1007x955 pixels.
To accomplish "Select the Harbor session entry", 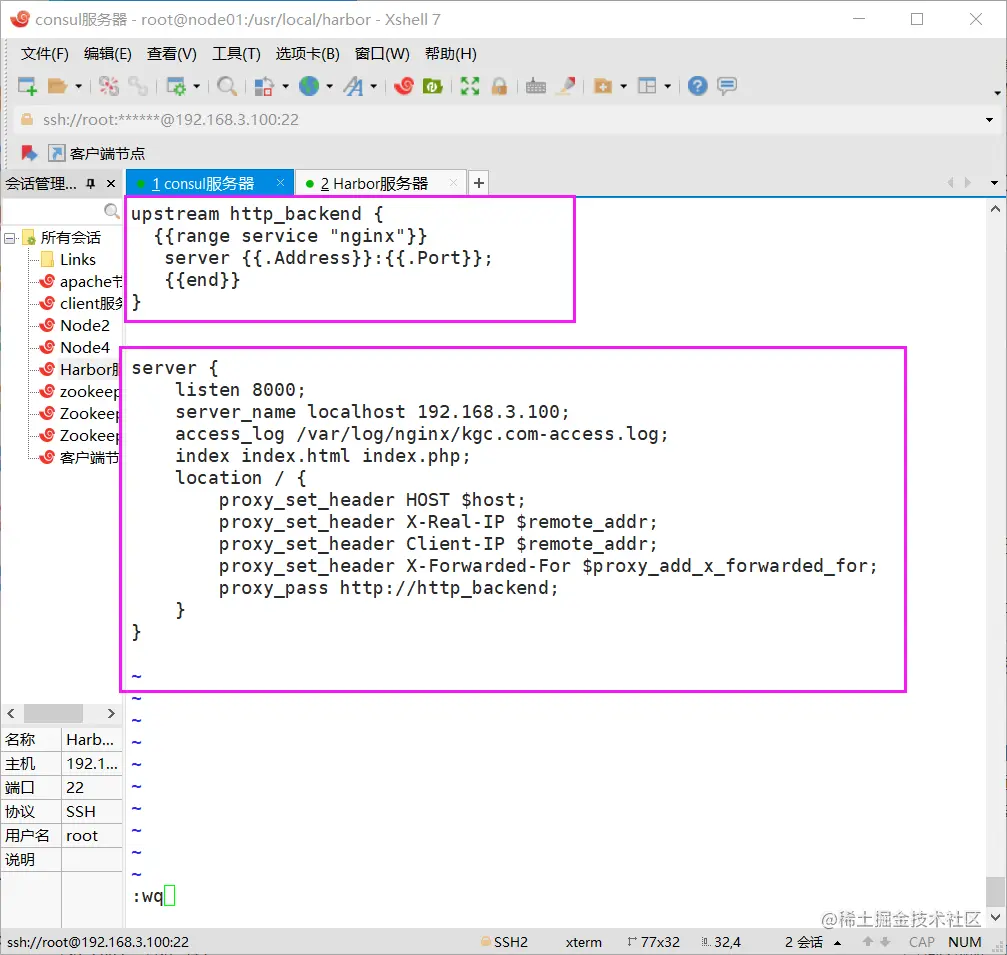I will [x=80, y=369].
